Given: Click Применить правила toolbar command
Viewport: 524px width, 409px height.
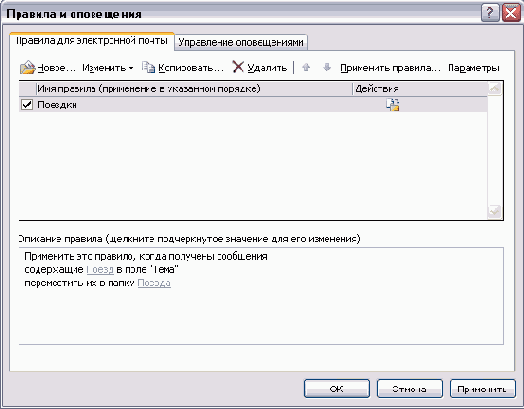Looking at the screenshot, I should click(x=390, y=68).
